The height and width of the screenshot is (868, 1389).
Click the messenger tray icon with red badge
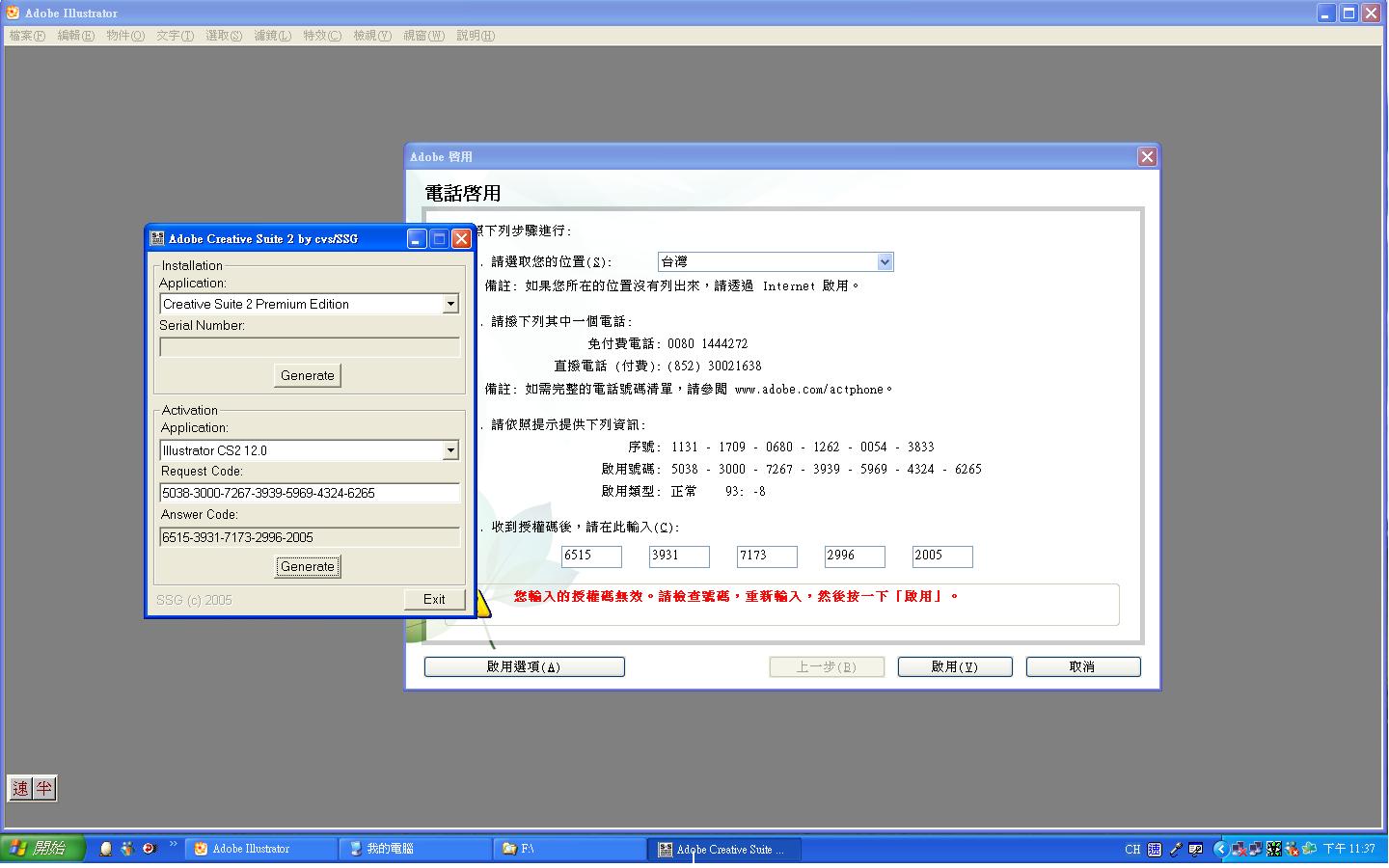tap(1292, 850)
